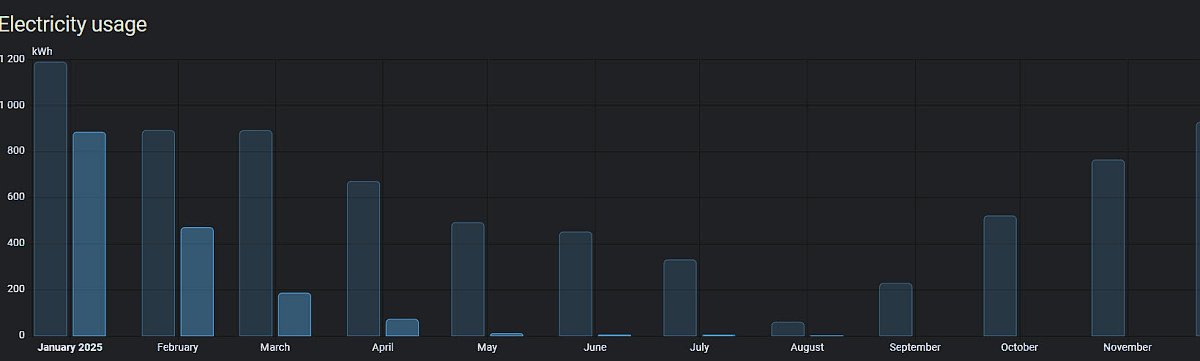Click the November axis label
This screenshot has width=1200, height=361.
pos(1127,347)
